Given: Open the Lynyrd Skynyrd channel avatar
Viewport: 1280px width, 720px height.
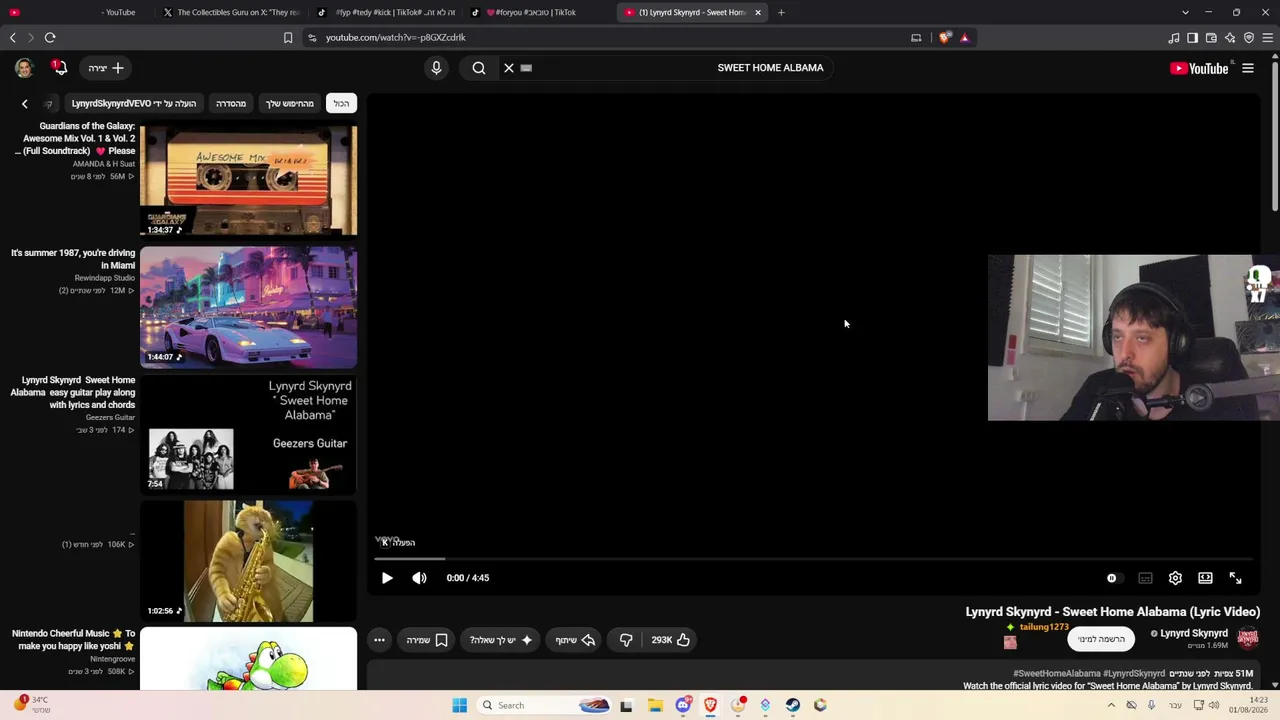Looking at the screenshot, I should coord(1248,638).
